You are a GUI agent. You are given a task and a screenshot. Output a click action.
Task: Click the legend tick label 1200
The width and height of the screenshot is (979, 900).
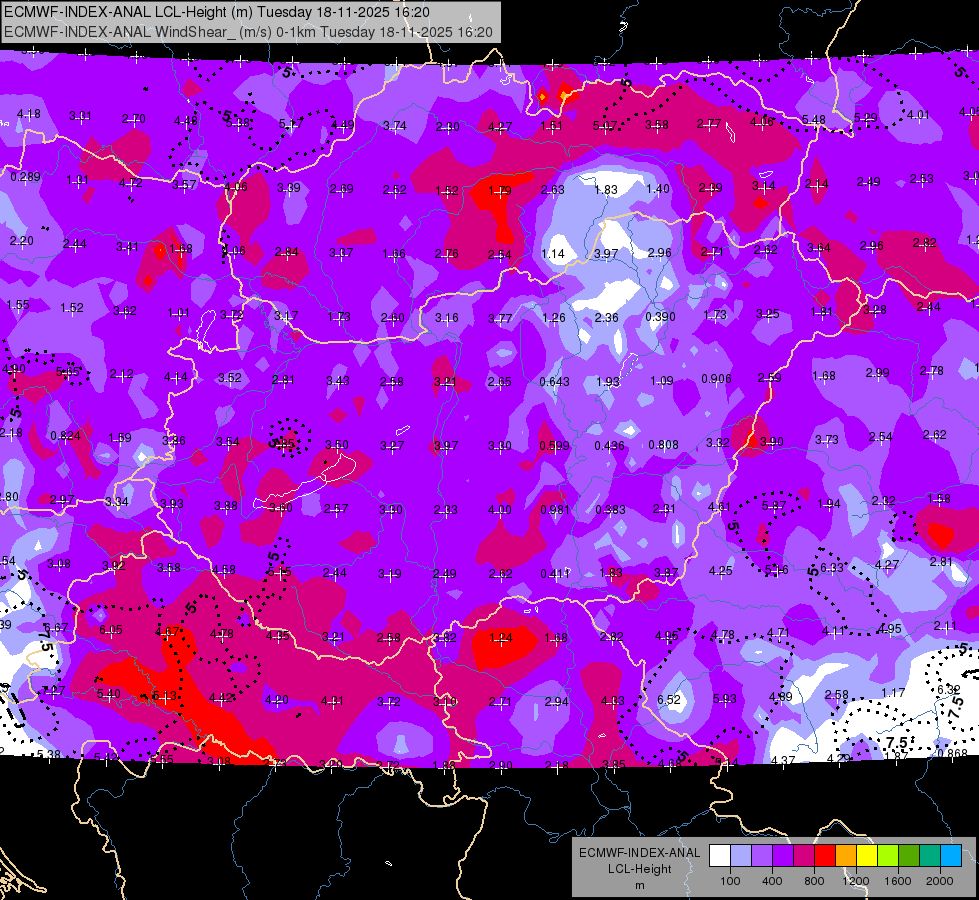[855, 881]
